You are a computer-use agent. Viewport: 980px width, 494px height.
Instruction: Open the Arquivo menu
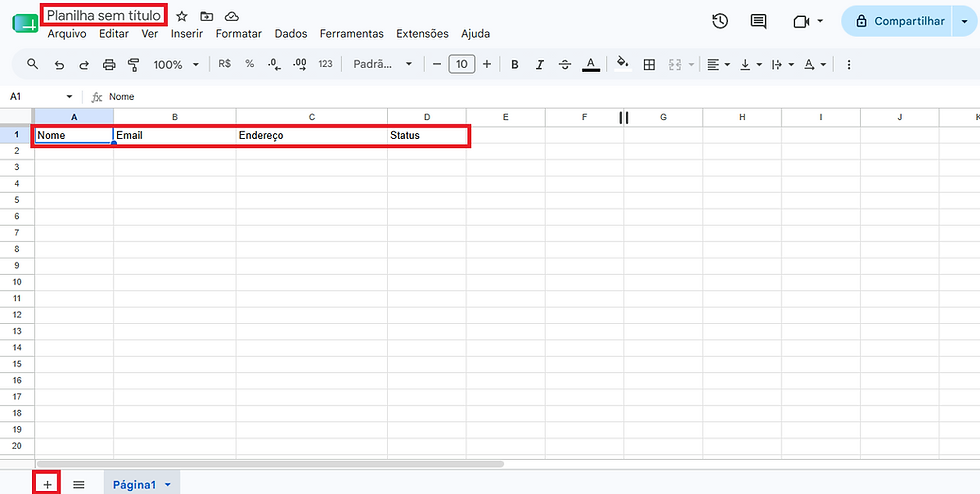pos(67,34)
